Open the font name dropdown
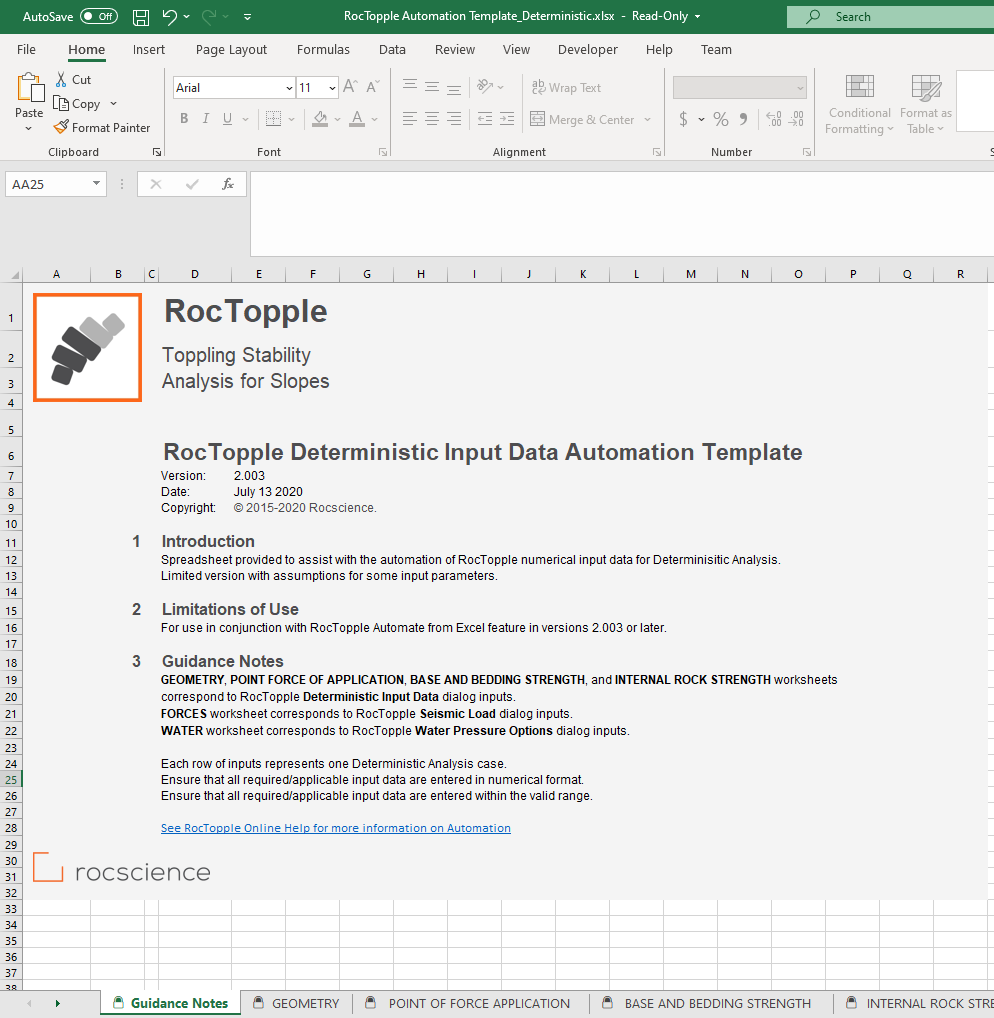This screenshot has height=1018, width=994. [x=288, y=88]
